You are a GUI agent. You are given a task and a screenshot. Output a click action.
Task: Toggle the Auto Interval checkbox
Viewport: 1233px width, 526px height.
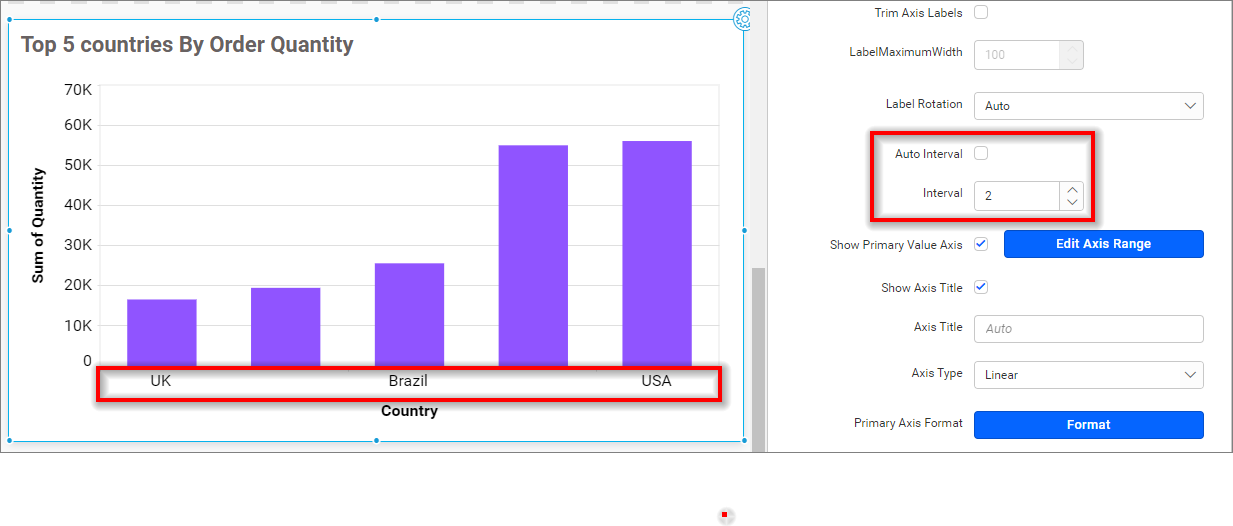coord(981,154)
